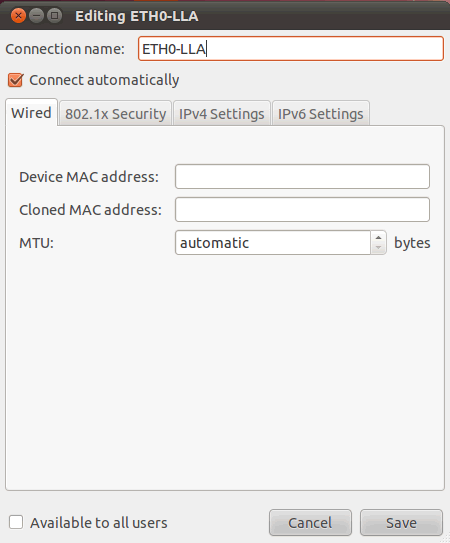Viewport: 450px width, 543px height.
Task: Go to the IPv6 Settings tab
Action: click(x=321, y=114)
